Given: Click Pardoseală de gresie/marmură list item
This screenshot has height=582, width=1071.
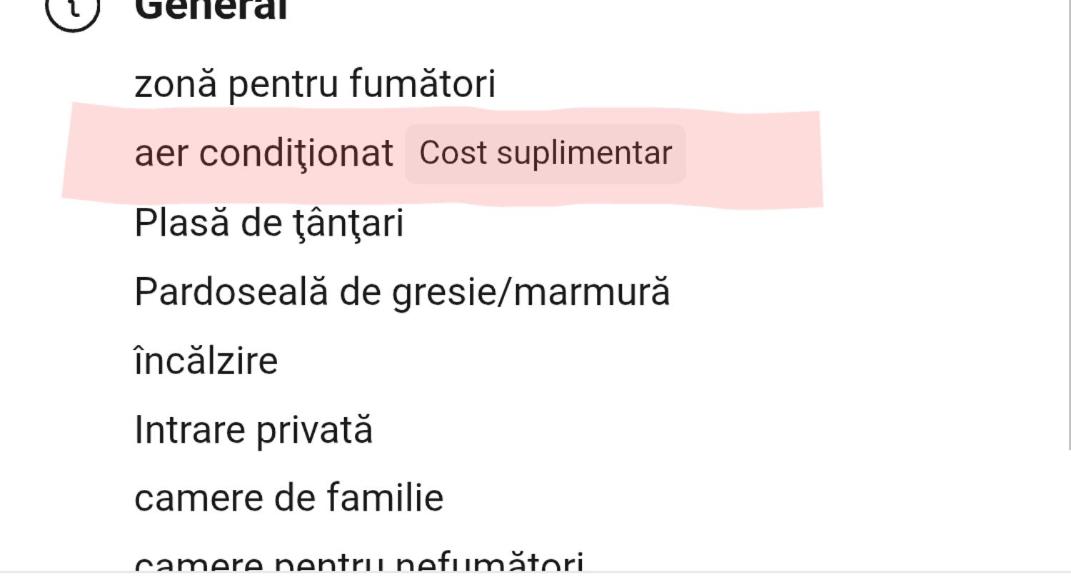Looking at the screenshot, I should pyautogui.click(x=402, y=292).
